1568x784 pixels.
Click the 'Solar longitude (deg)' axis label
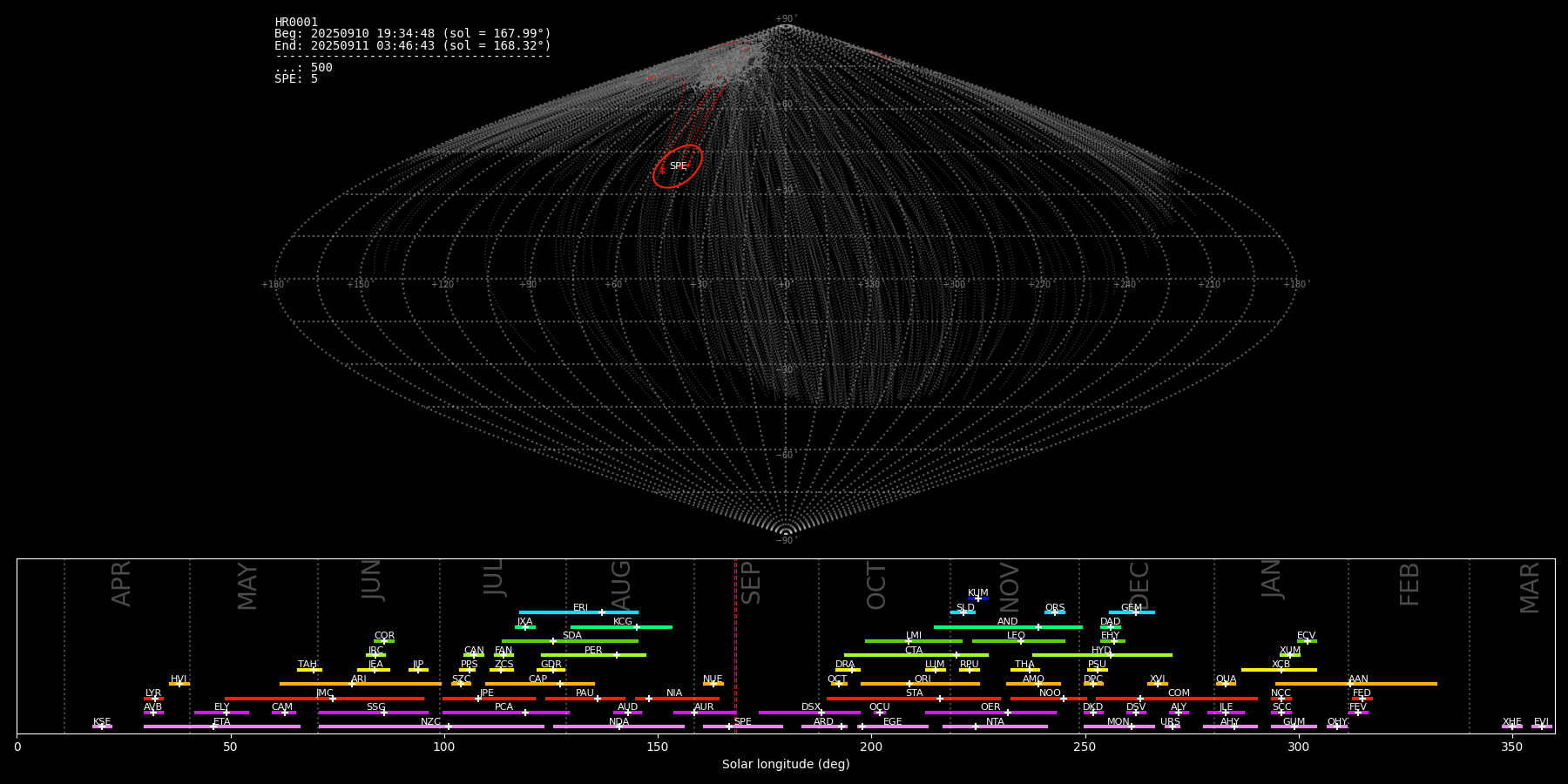[786, 764]
